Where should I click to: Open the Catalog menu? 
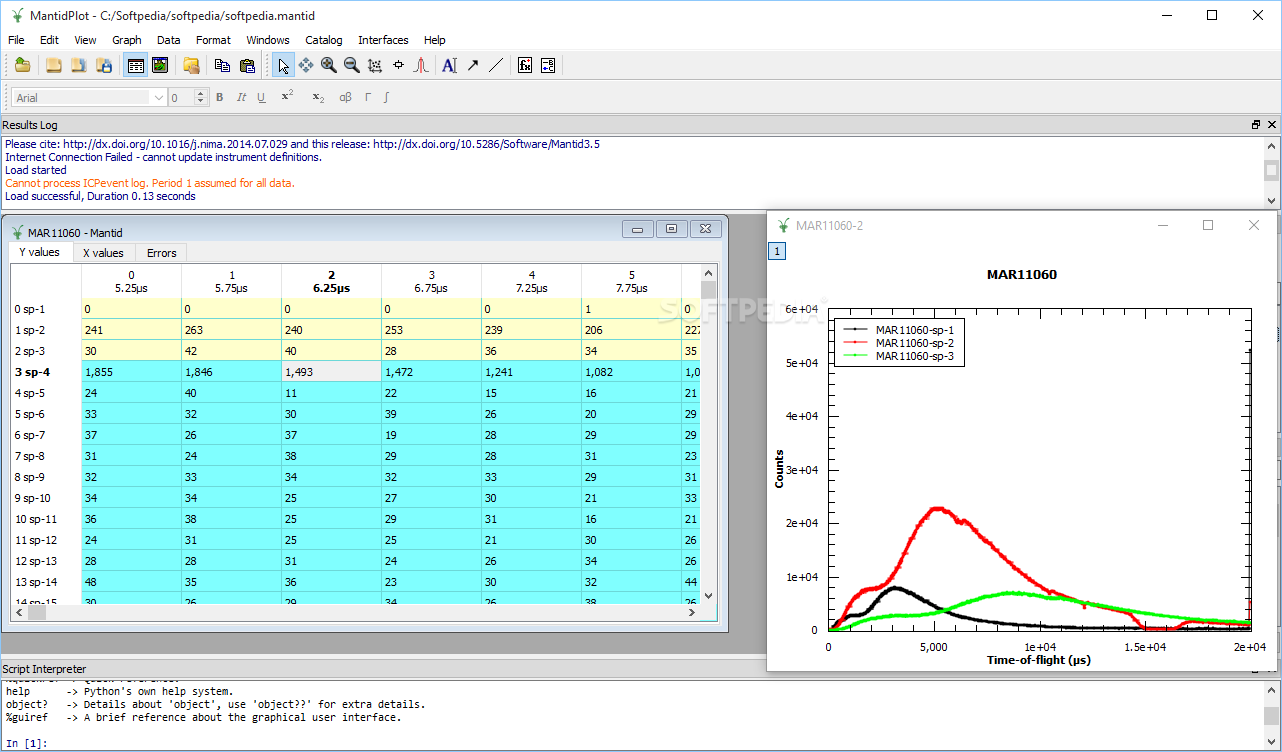(x=324, y=40)
